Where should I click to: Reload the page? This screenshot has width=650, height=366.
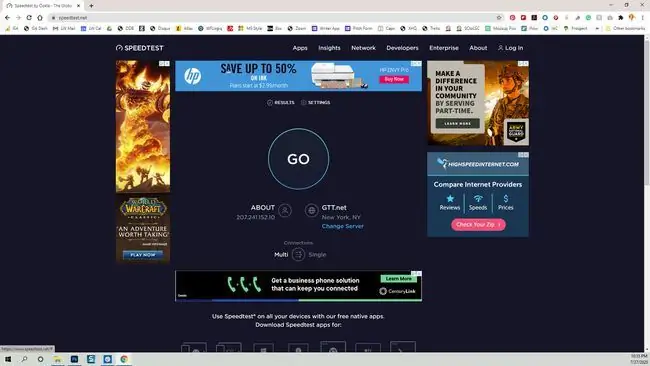click(29, 17)
